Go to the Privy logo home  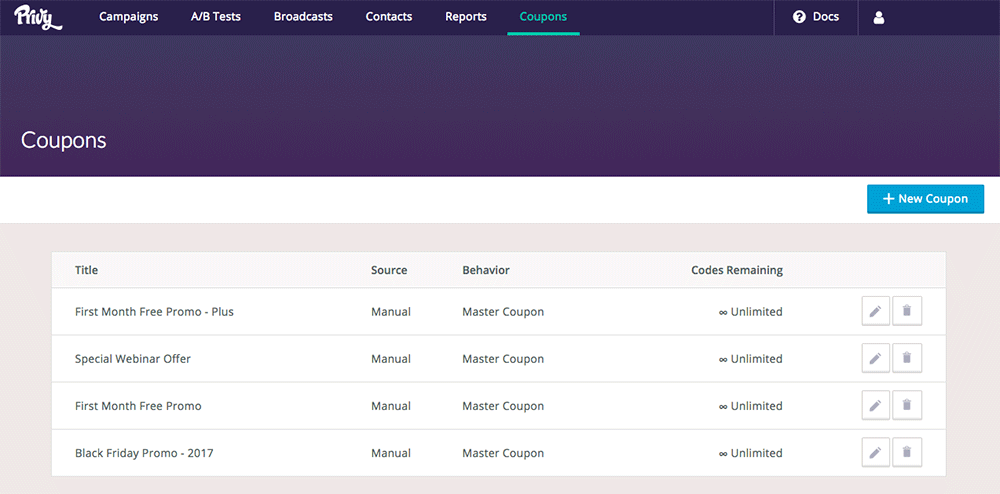pos(38,17)
